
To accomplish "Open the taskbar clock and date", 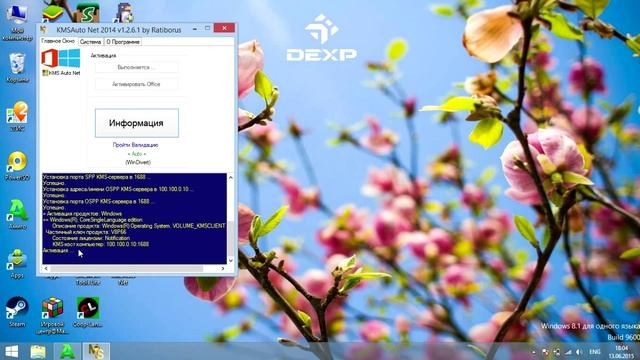I will (621, 352).
